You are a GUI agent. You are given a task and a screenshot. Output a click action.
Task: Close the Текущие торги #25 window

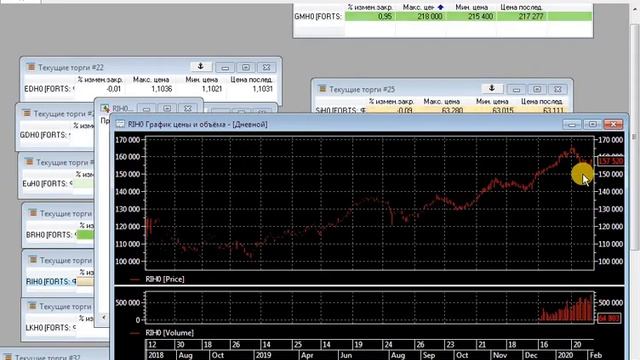point(558,89)
